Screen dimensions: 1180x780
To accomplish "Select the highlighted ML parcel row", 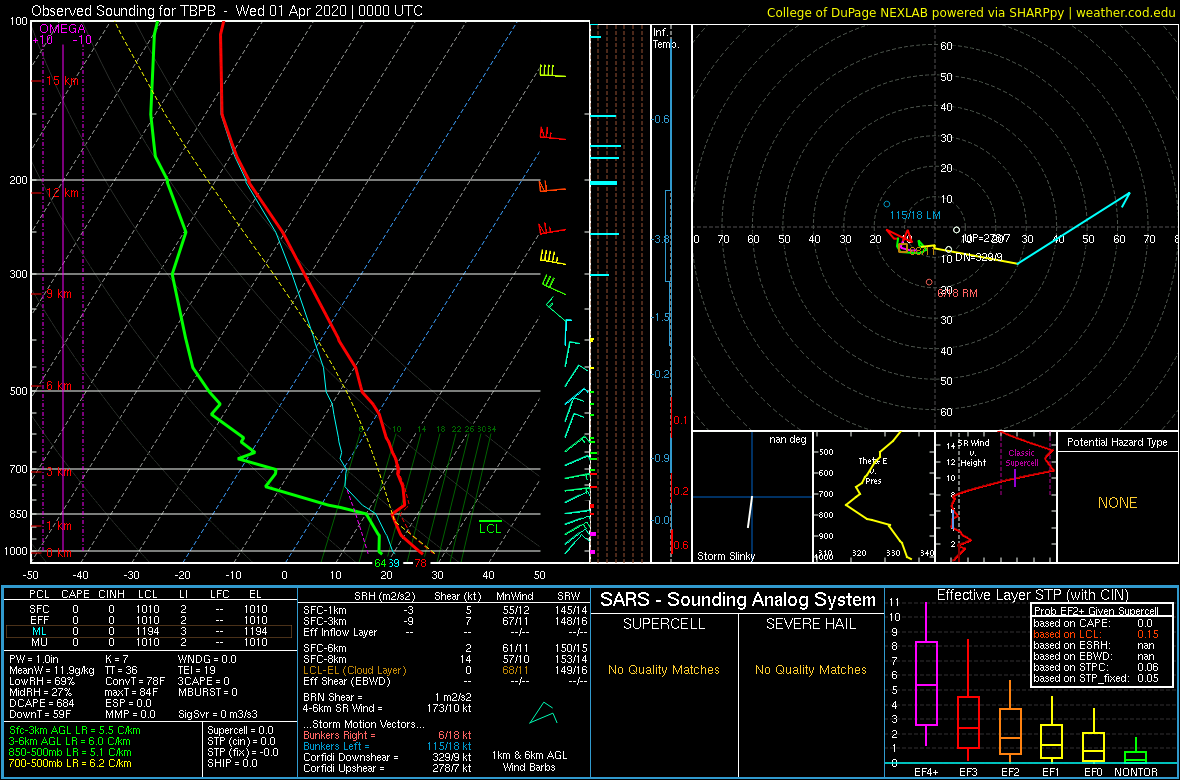I will tap(149, 631).
